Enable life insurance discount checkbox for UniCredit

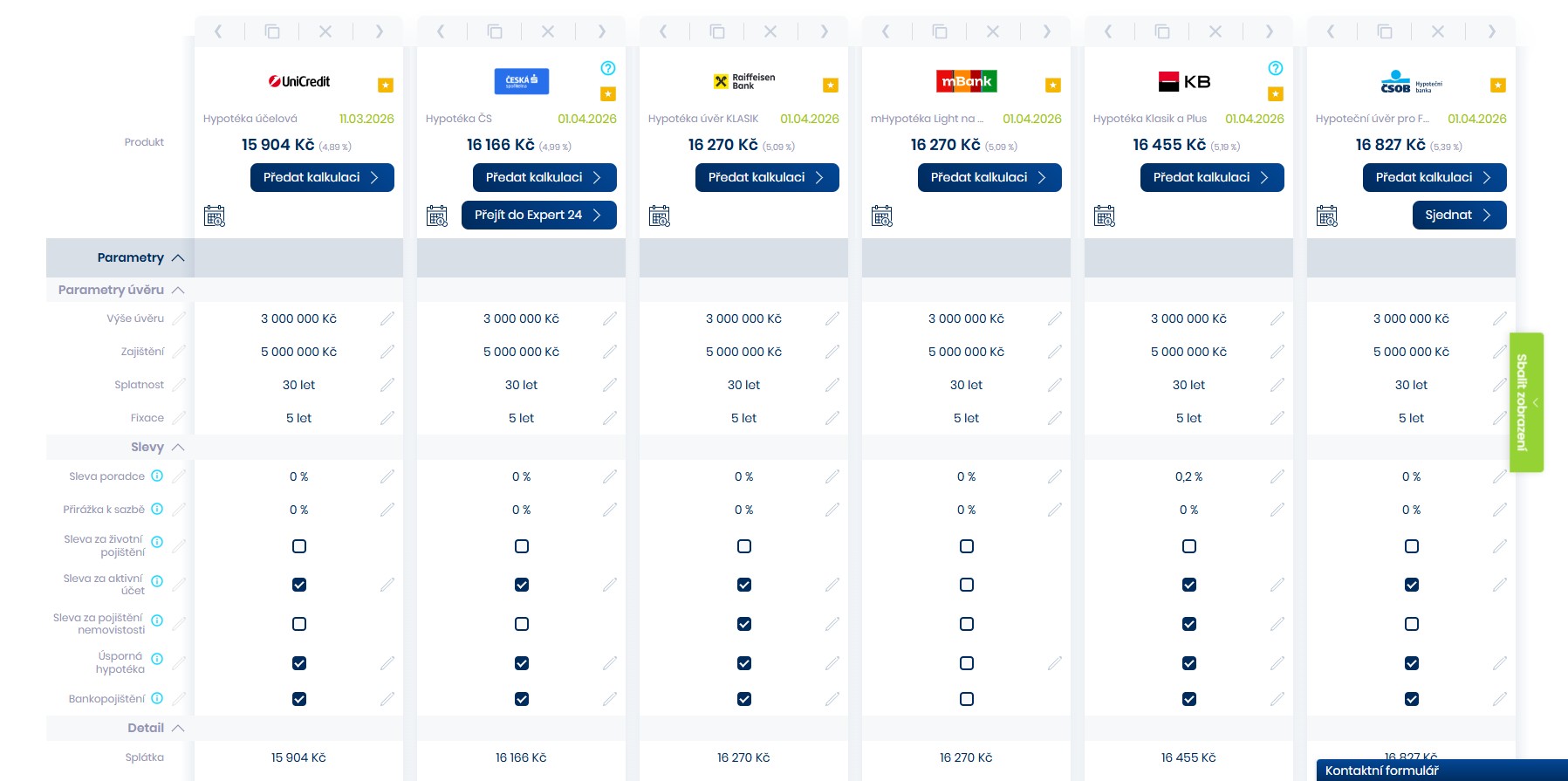tap(299, 546)
